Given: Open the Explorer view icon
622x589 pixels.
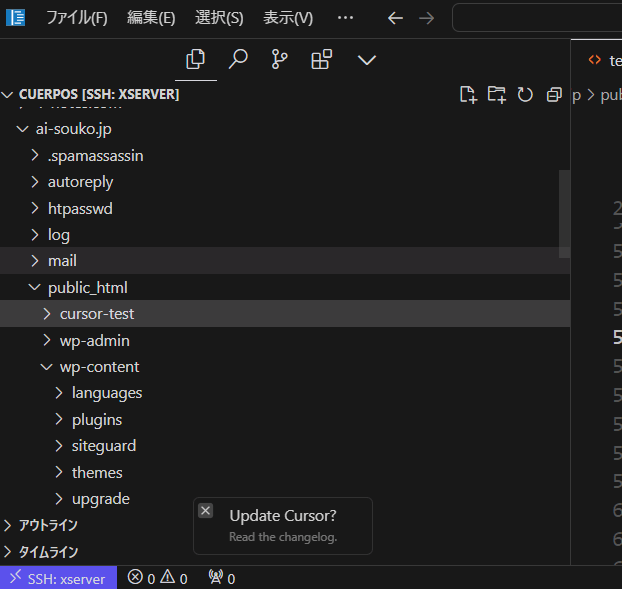Looking at the screenshot, I should click(x=196, y=60).
